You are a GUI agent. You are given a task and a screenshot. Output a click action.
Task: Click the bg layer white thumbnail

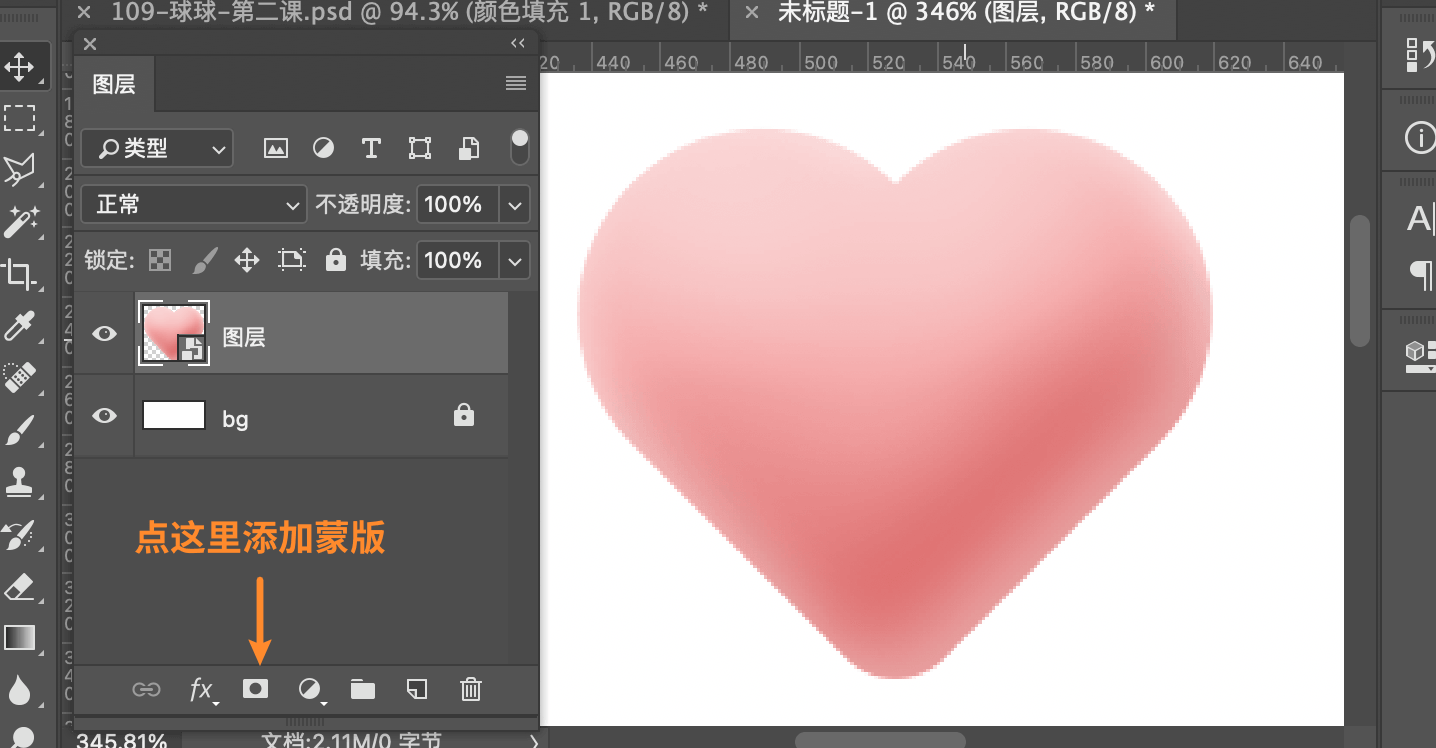pyautogui.click(x=174, y=415)
